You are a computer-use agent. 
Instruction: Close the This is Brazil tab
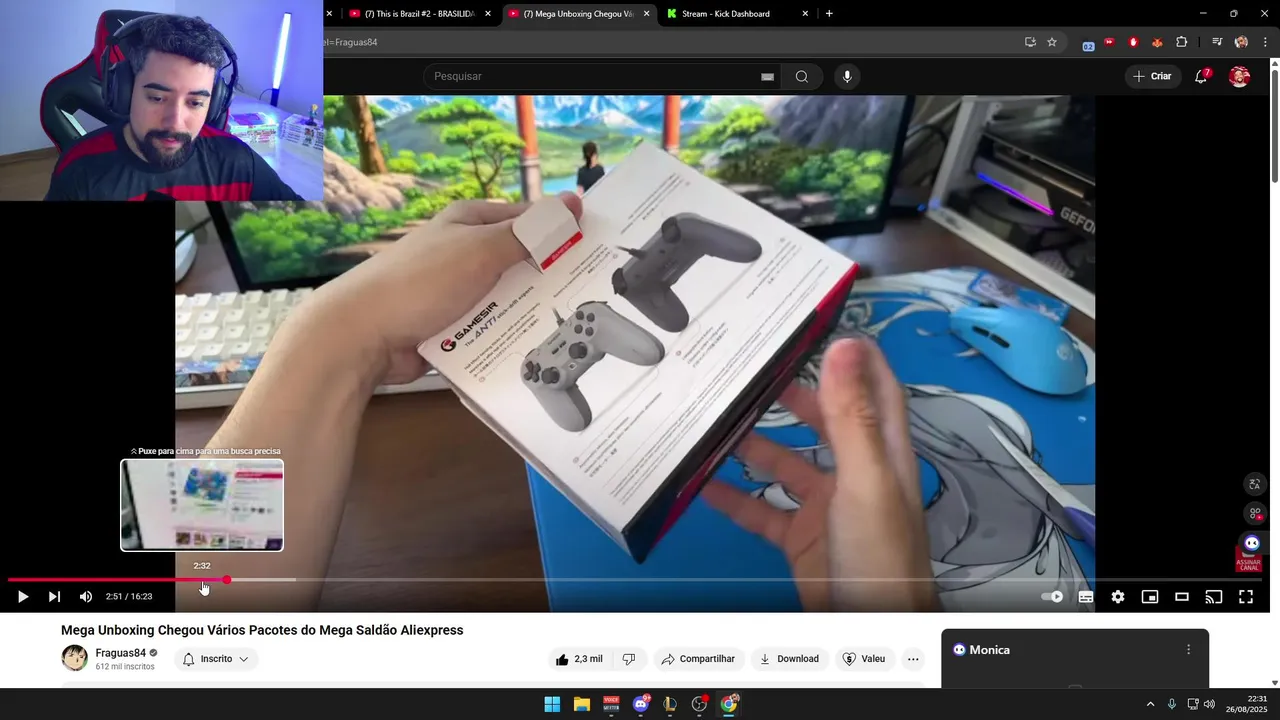tap(488, 14)
